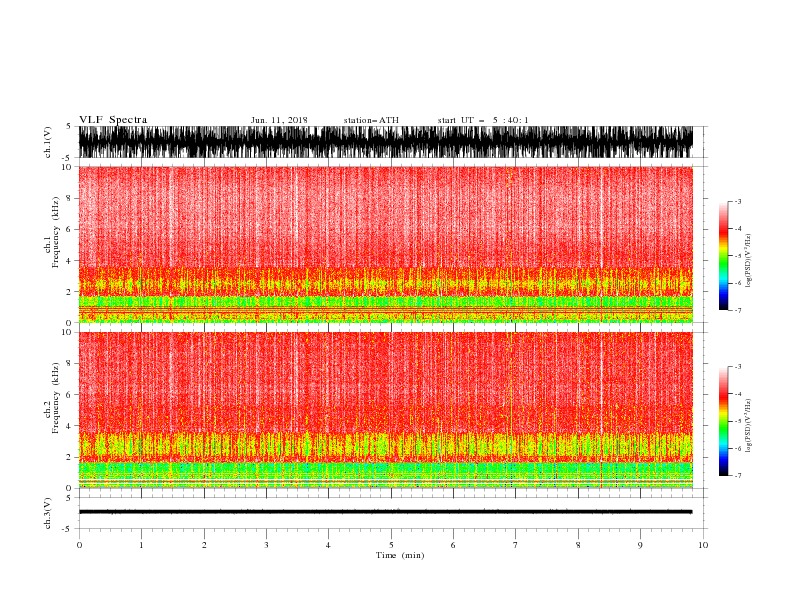The image size is (792, 612).
Task: Click the ch.3 voltage waveform trace
Action: [x=386, y=512]
